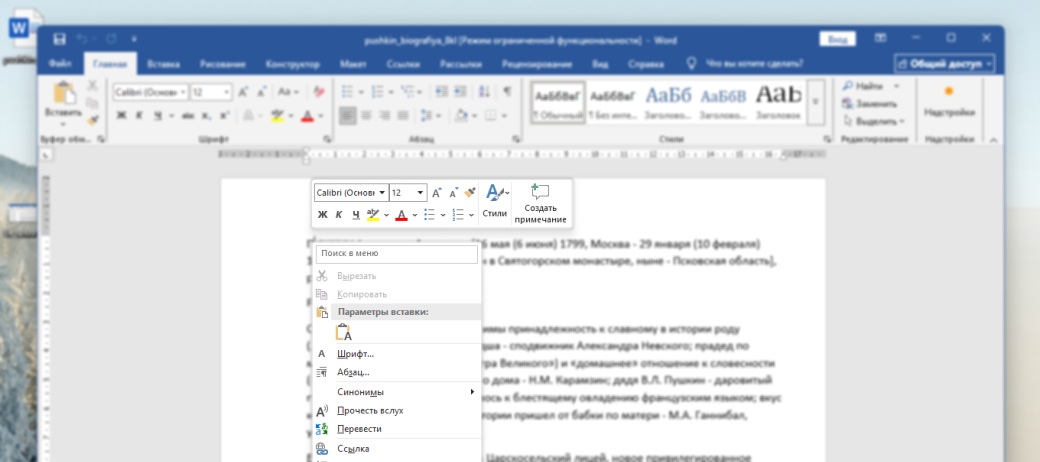The height and width of the screenshot is (462, 1040).
Task: Paste using the Keep Text Only icon
Action: [x=343, y=333]
